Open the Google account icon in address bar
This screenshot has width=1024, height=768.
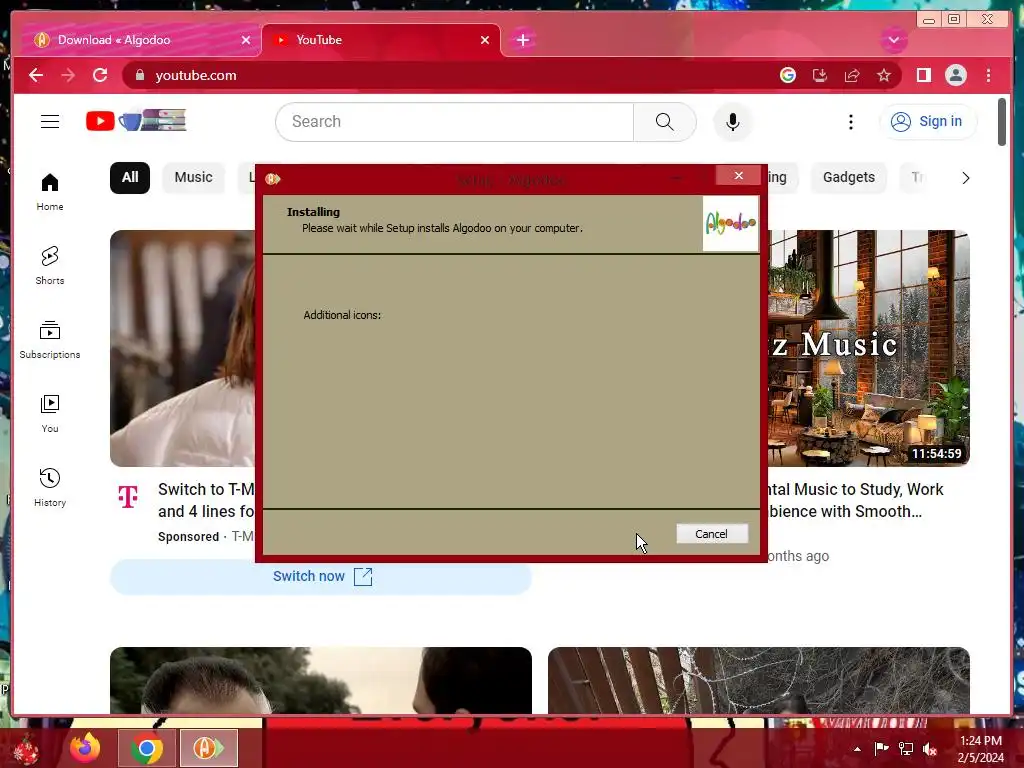[x=788, y=75]
